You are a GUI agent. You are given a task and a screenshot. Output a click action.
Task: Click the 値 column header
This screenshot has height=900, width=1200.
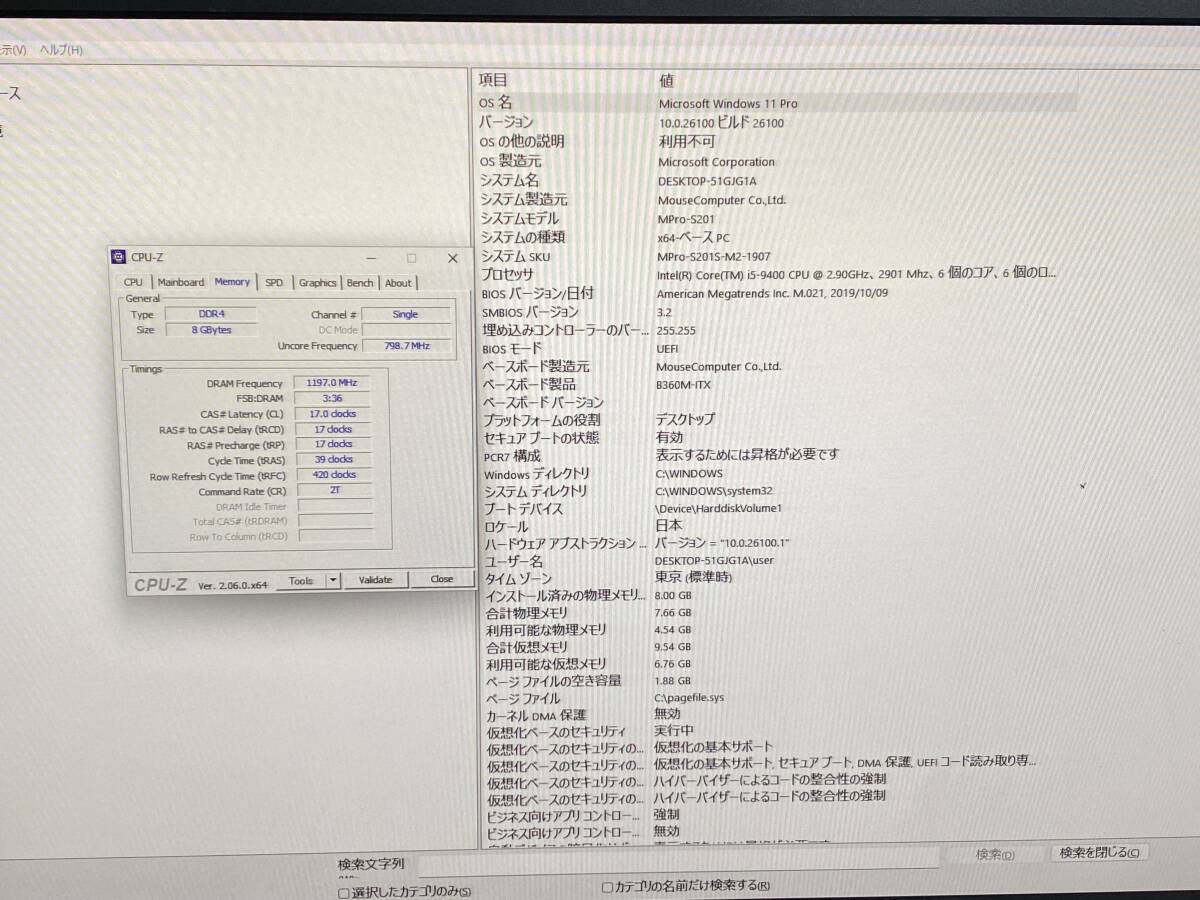pos(666,80)
